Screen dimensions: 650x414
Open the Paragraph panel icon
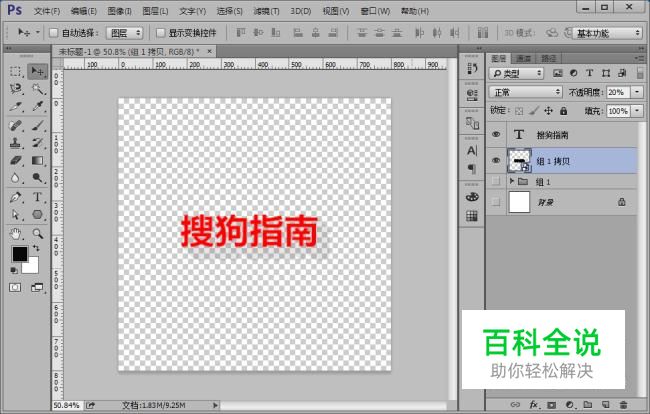coord(472,168)
